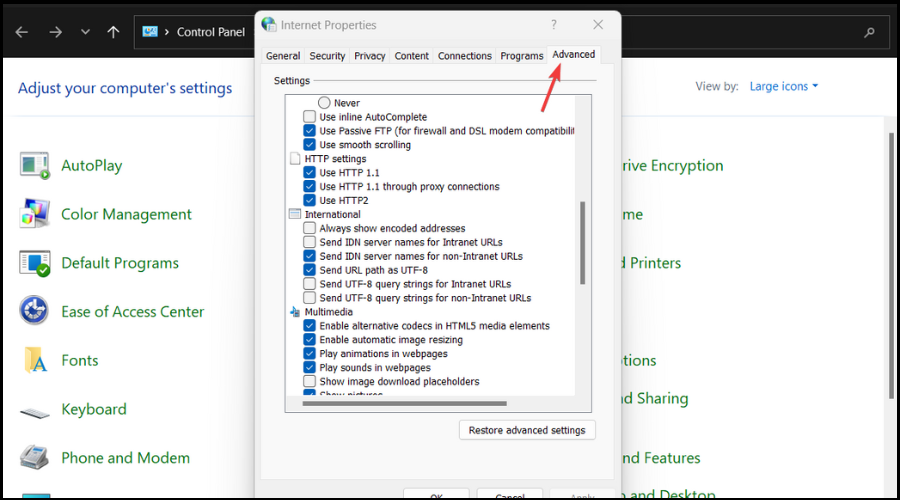Open the Color Management link
This screenshot has height=500, width=900.
pyautogui.click(x=126, y=214)
